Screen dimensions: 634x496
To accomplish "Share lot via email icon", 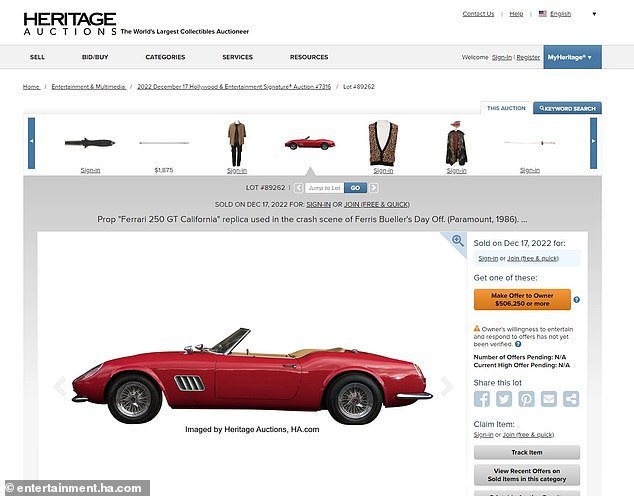I will pos(549,399).
